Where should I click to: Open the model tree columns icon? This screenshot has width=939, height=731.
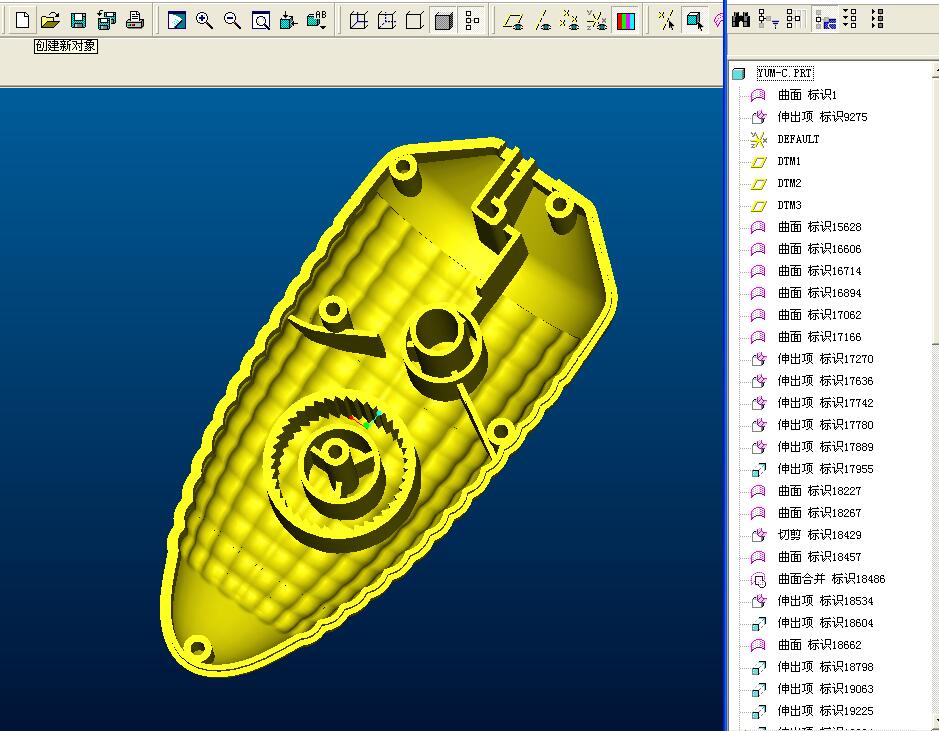794,19
